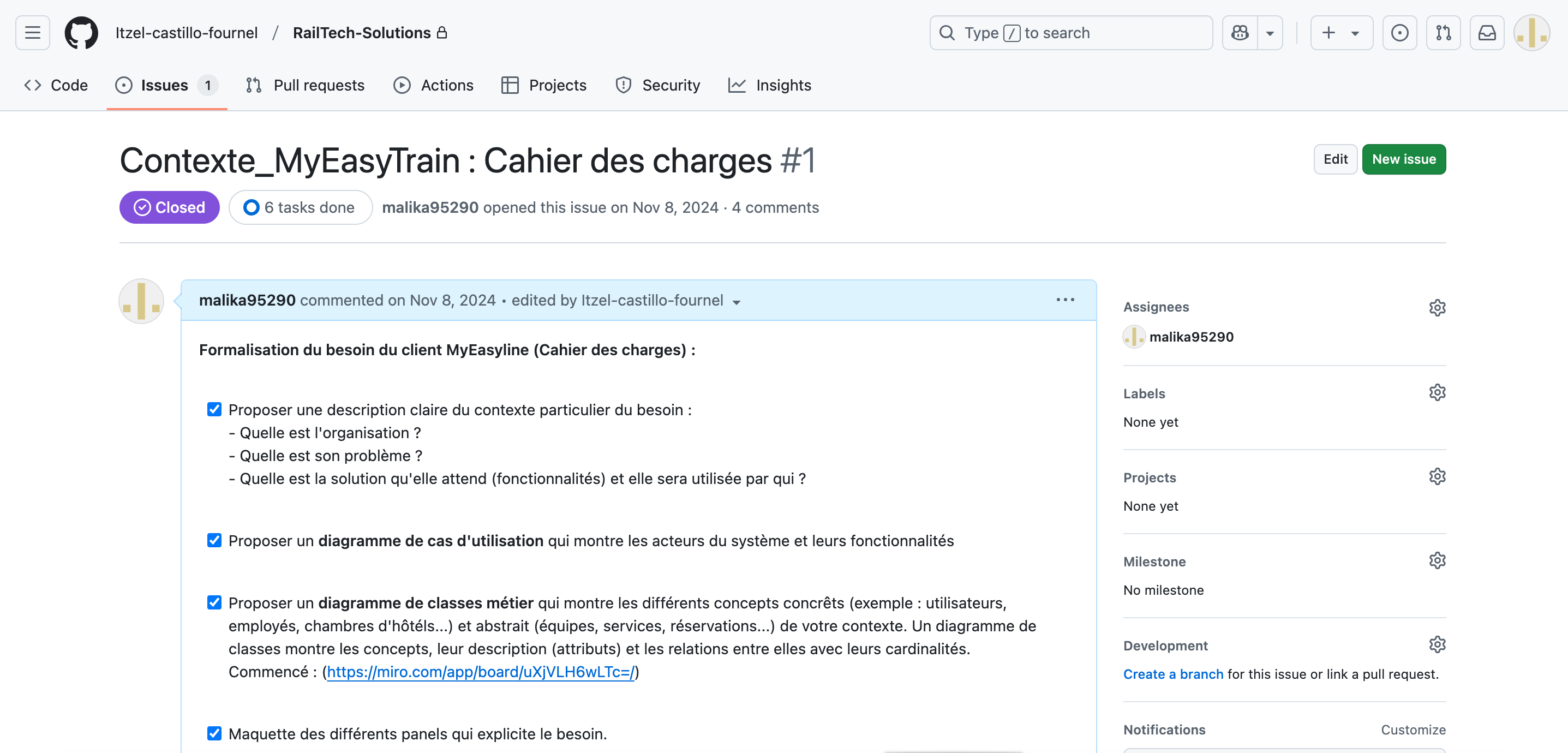Open the hamburger navigation menu
Image resolution: width=1568 pixels, height=753 pixels.
click(x=33, y=33)
